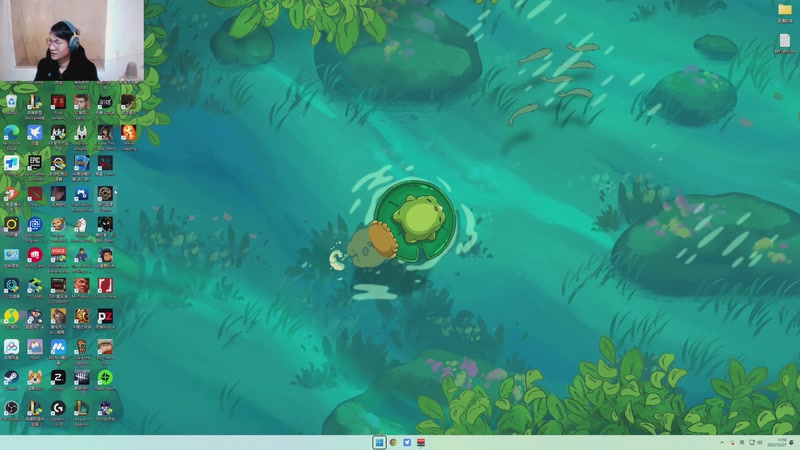Expand the hidden system tray icons
Screen dimensions: 800x450
coord(722,442)
